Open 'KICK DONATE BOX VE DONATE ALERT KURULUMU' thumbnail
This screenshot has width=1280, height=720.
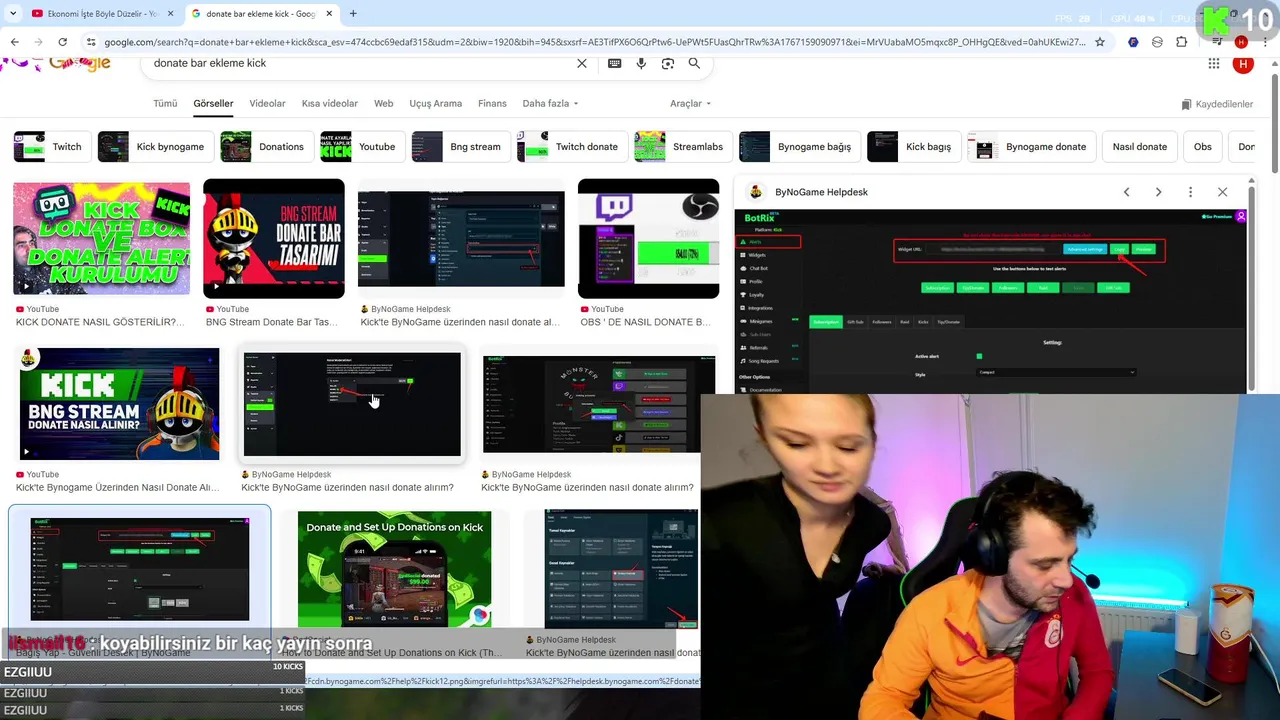pos(101,239)
